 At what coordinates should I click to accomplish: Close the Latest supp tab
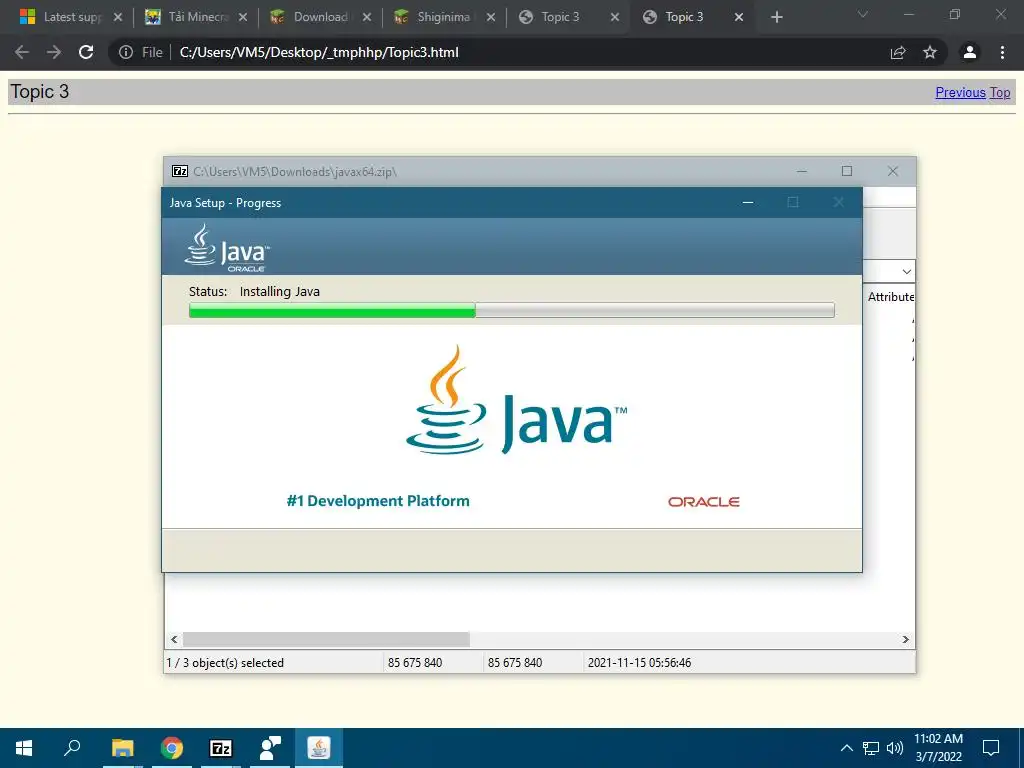point(118,17)
